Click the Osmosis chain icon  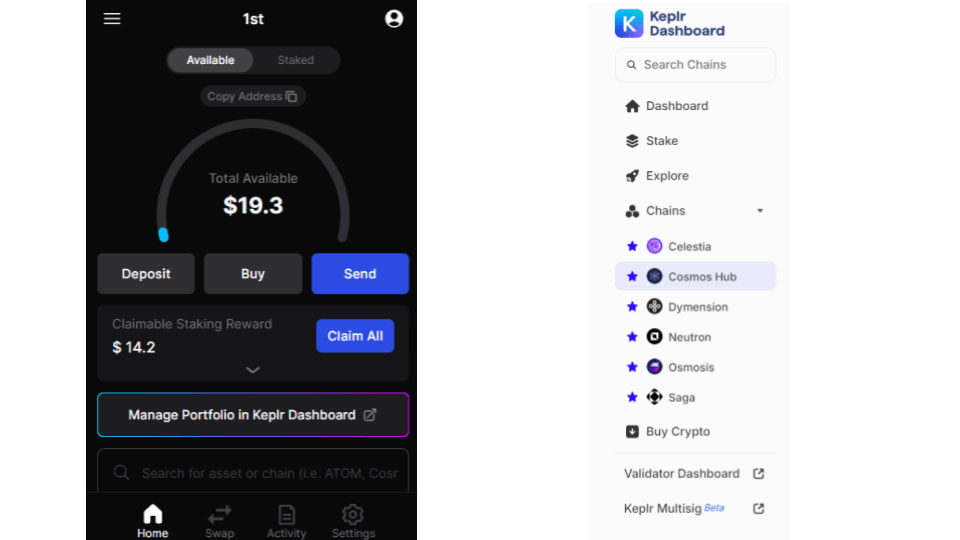click(x=654, y=367)
